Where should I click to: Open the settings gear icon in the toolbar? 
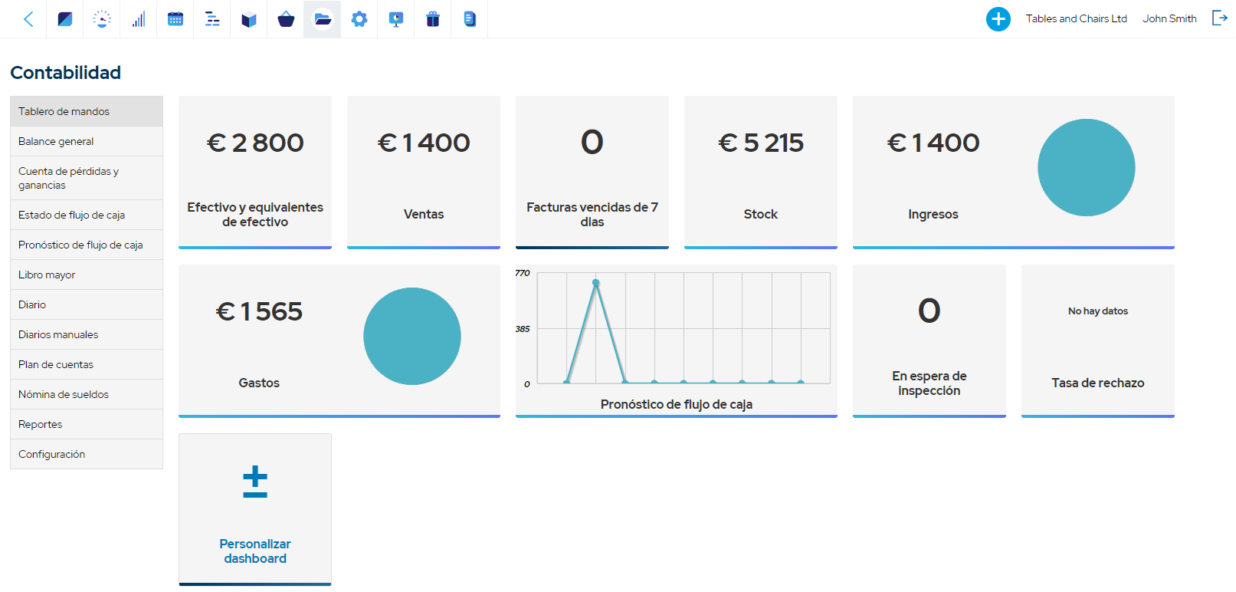[359, 18]
